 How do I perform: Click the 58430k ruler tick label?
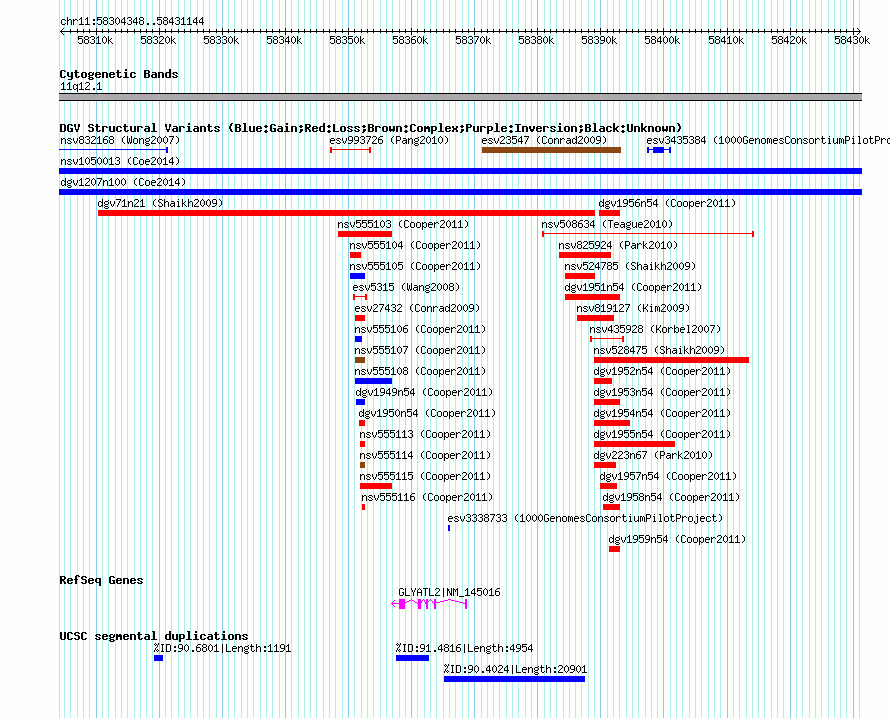851,40
